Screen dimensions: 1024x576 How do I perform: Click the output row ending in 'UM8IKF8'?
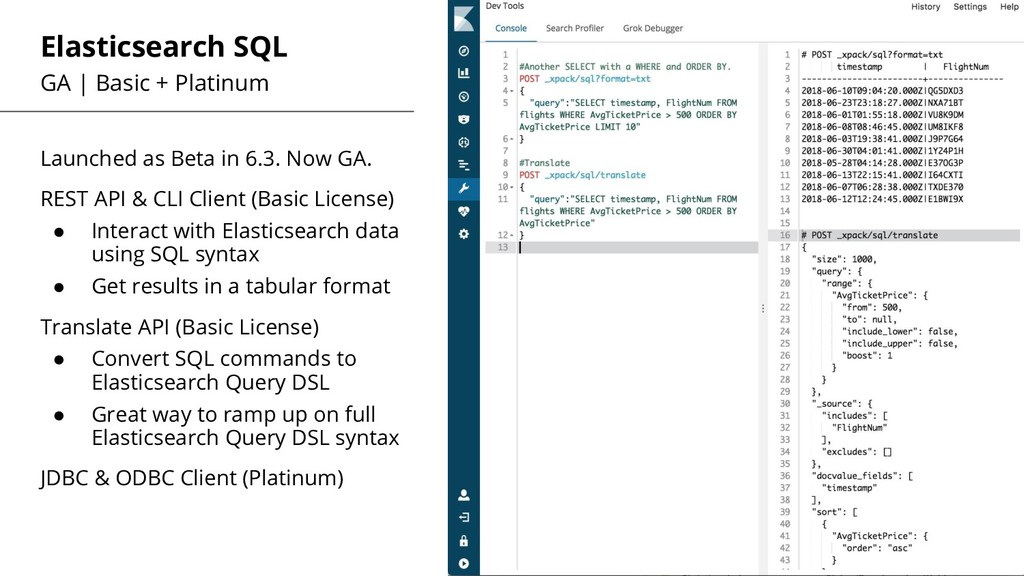click(882, 127)
